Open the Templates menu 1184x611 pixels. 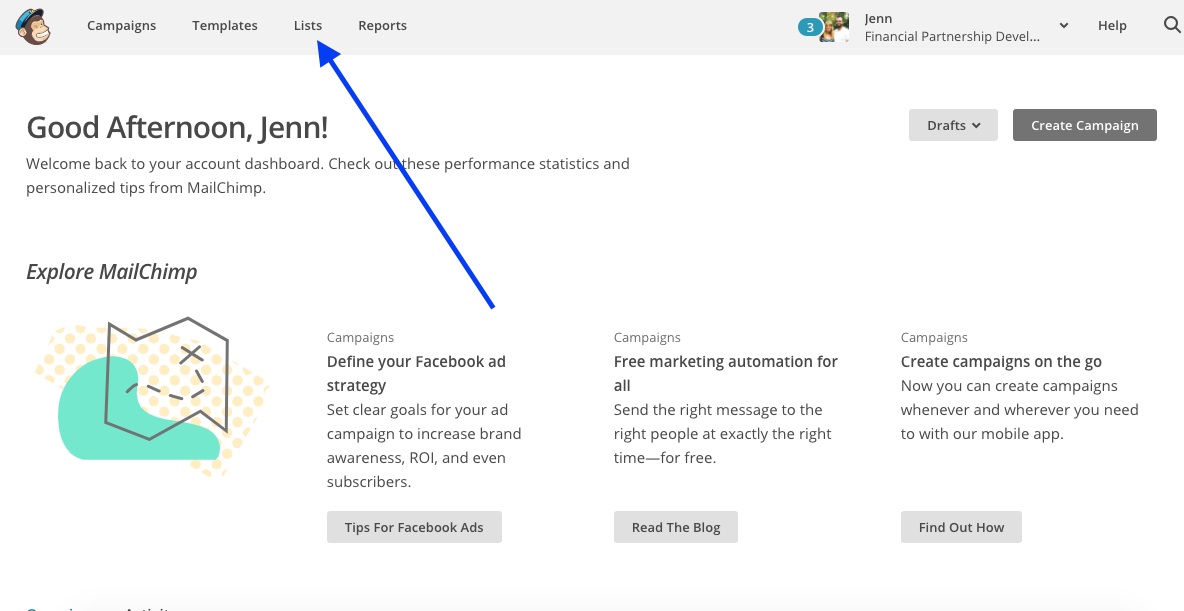224,25
